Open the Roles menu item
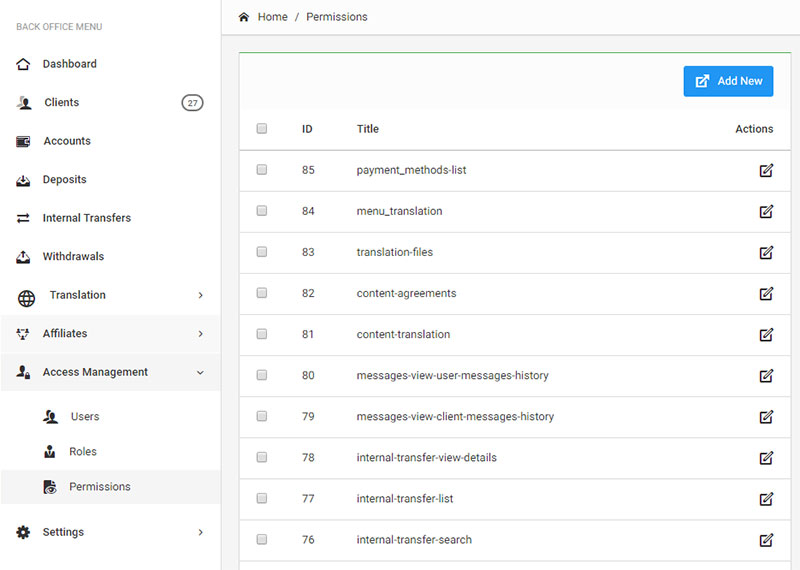Screen dimensions: 800x570 [83, 452]
